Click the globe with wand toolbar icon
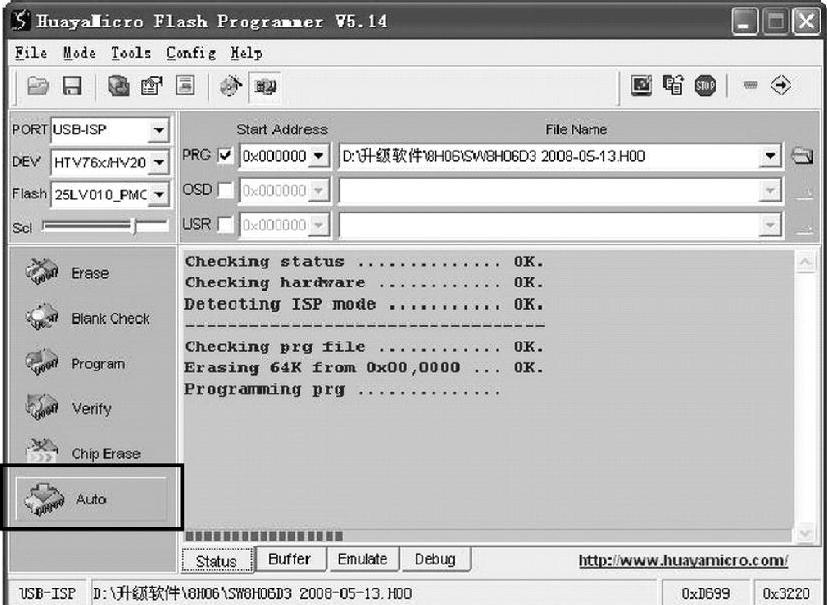Screen dimensions: 827x605 (230, 85)
